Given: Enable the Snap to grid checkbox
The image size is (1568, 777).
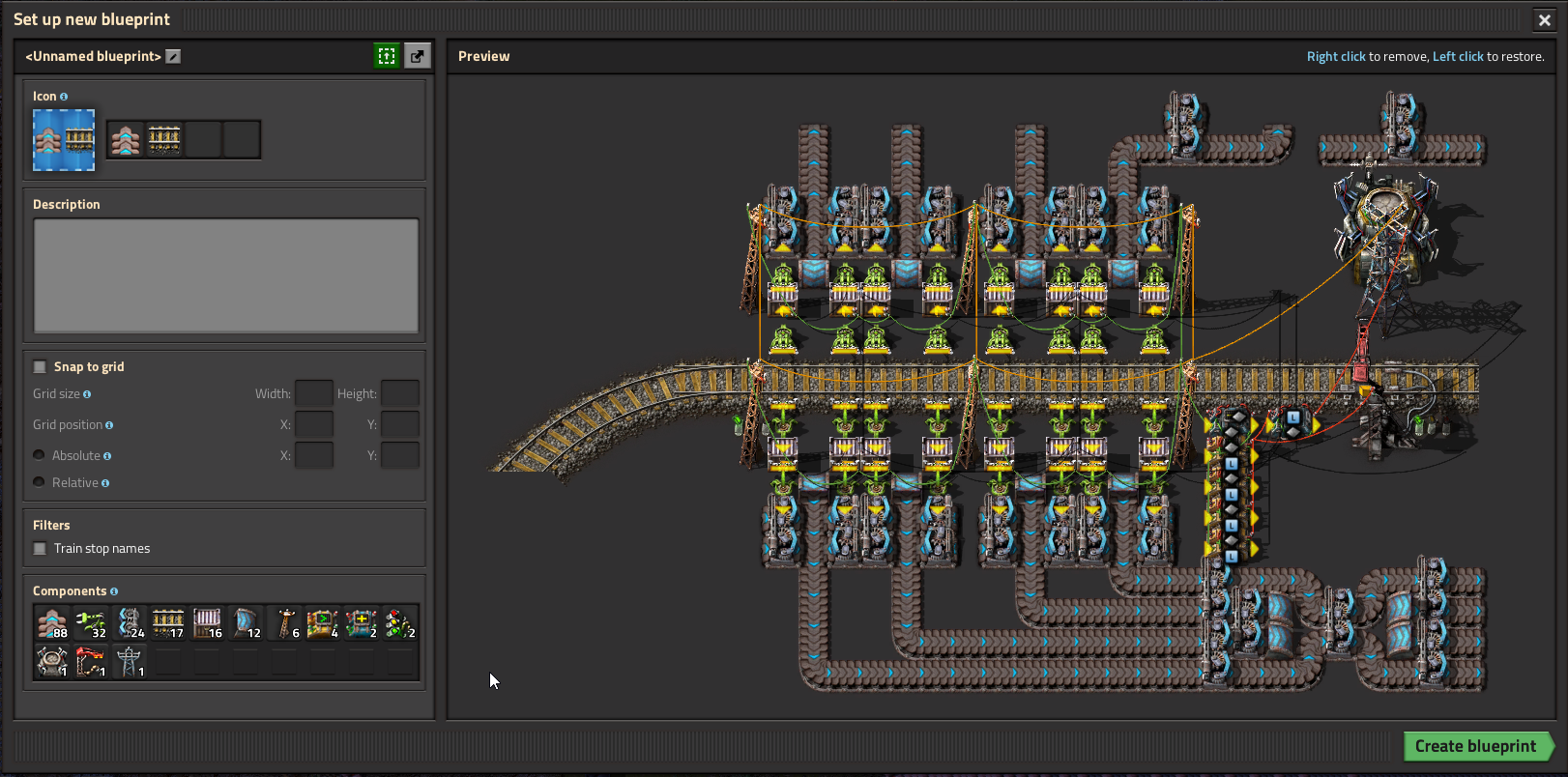Looking at the screenshot, I should 40,367.
